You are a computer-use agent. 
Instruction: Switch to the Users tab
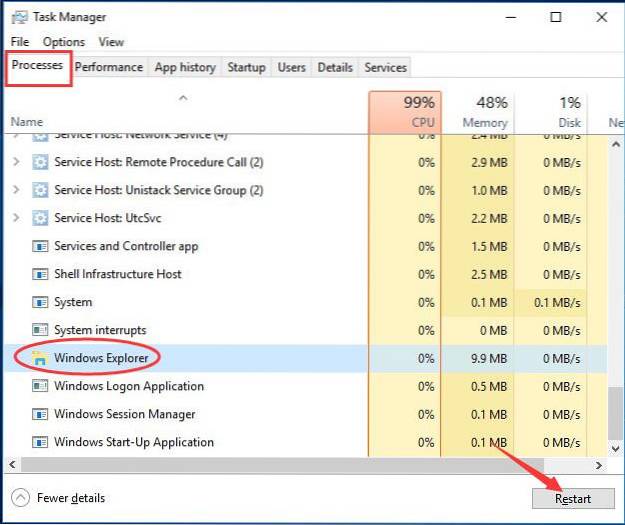coord(291,67)
